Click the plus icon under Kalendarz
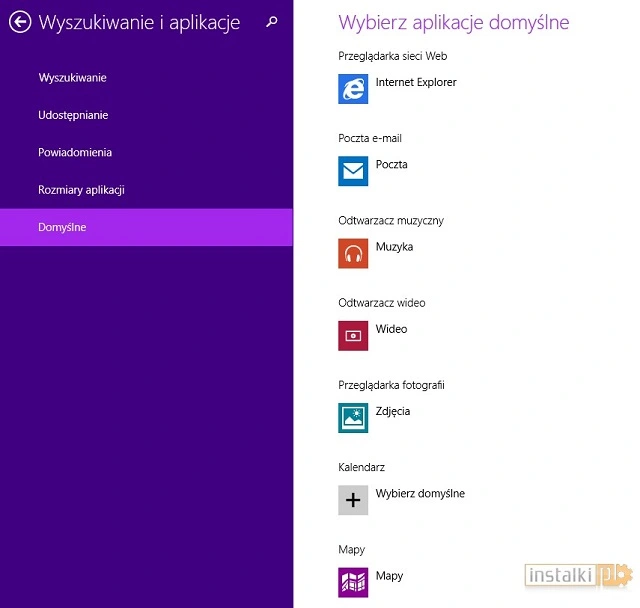 pos(353,500)
